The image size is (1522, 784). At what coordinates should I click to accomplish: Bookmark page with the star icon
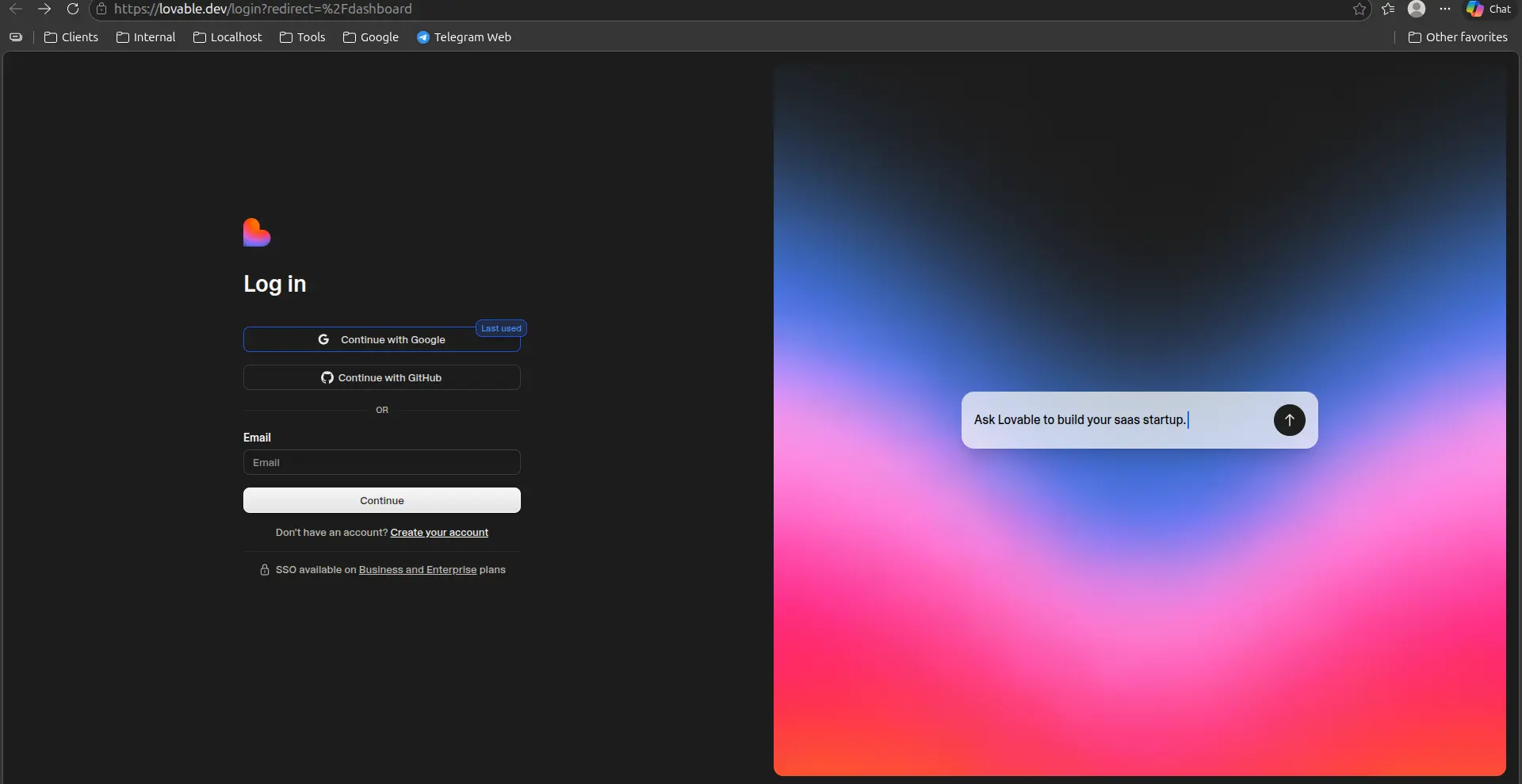[x=1359, y=9]
